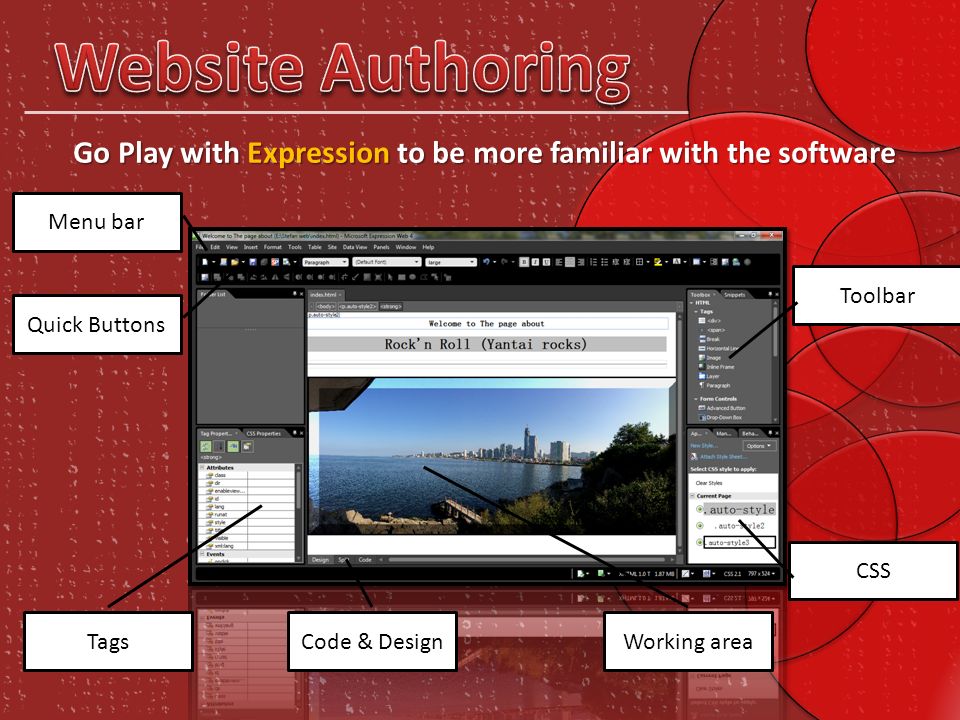
Task: Toggle Italic formatting
Action: [535, 262]
